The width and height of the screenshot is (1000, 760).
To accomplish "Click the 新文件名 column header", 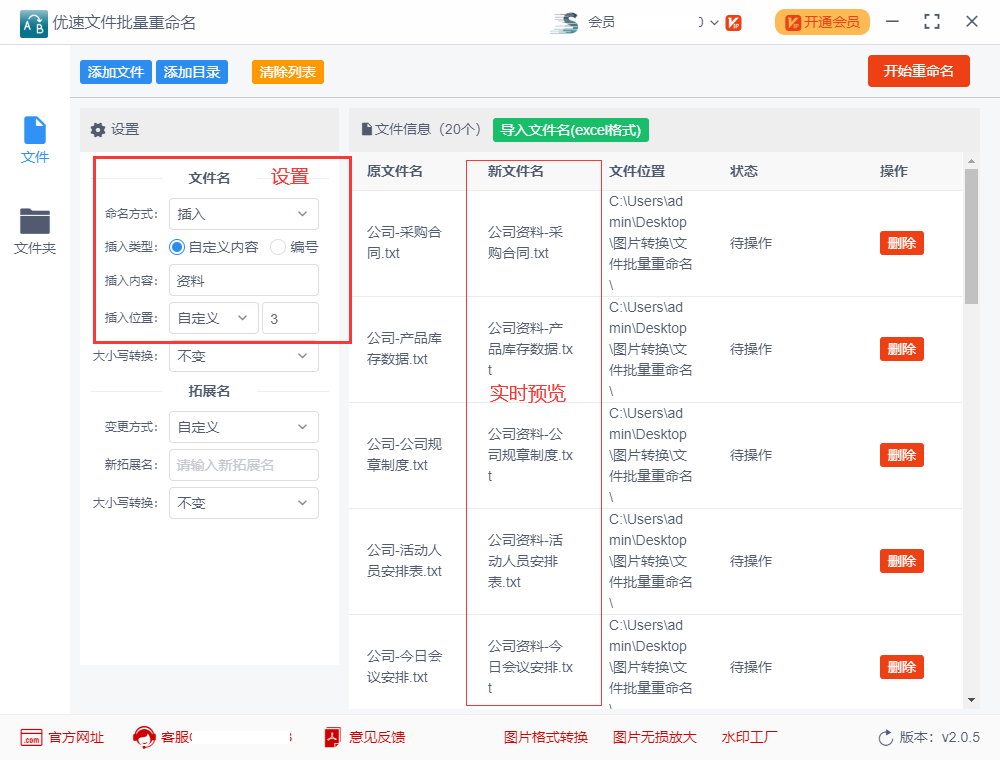I will [x=516, y=171].
